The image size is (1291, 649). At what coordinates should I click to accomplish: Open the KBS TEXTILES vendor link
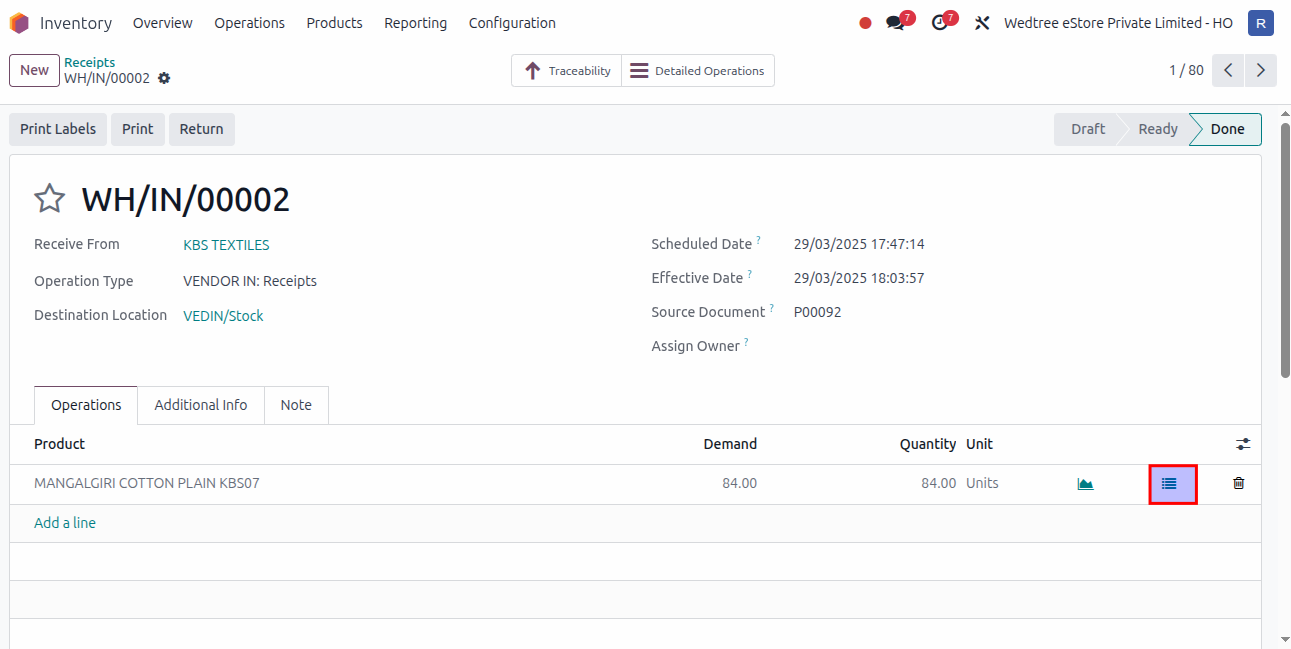coord(226,245)
